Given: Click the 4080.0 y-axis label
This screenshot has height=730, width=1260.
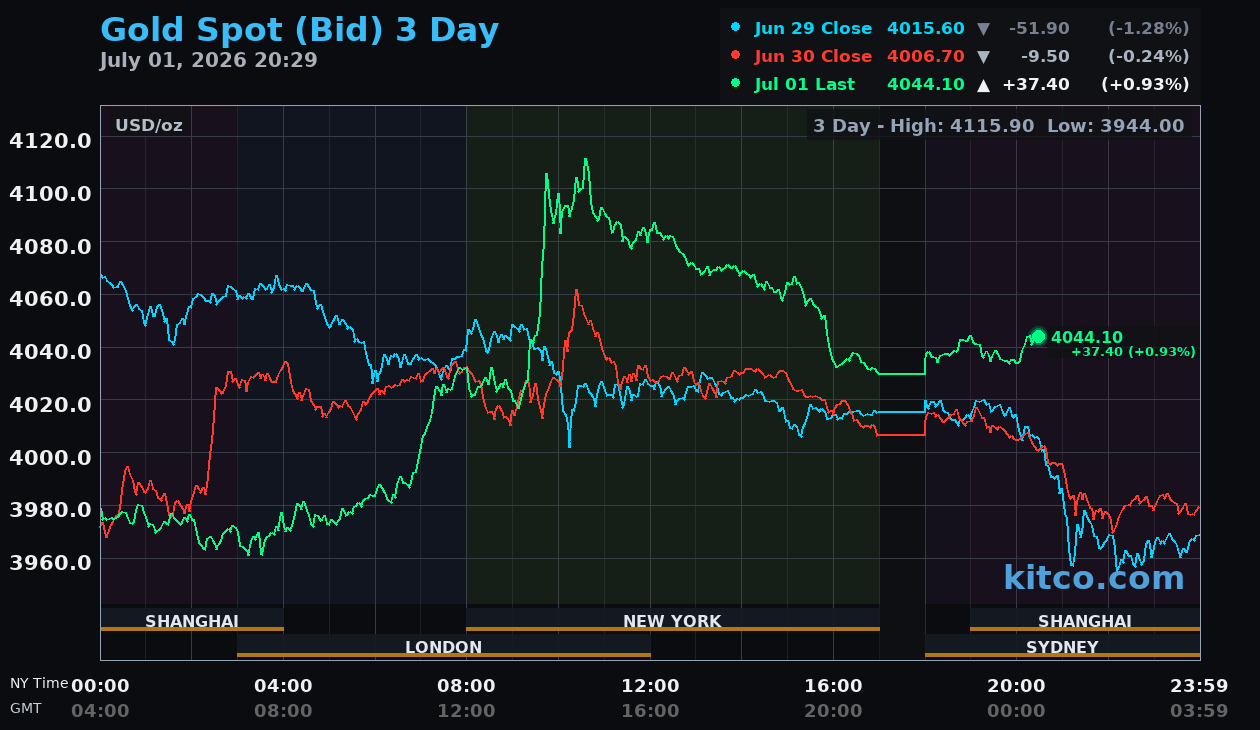Looking at the screenshot, I should 50,245.
